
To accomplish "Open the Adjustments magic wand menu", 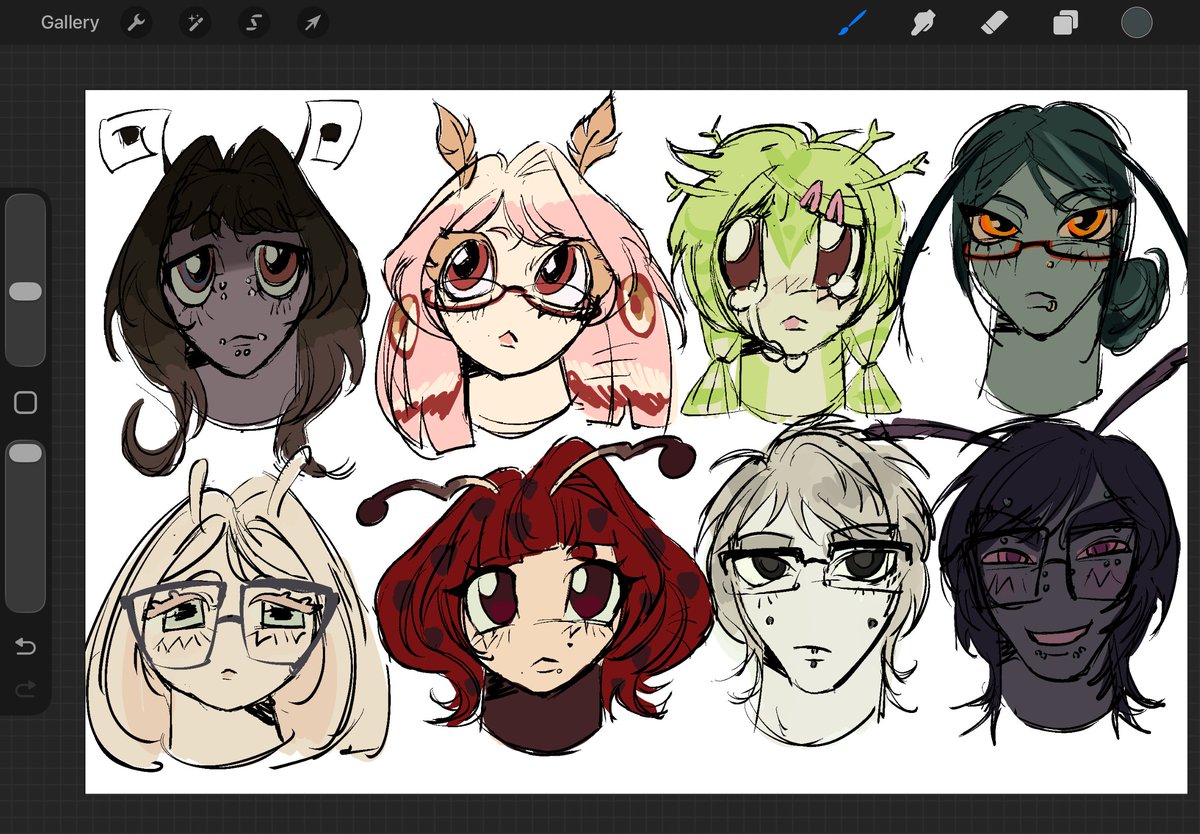I will [195, 22].
